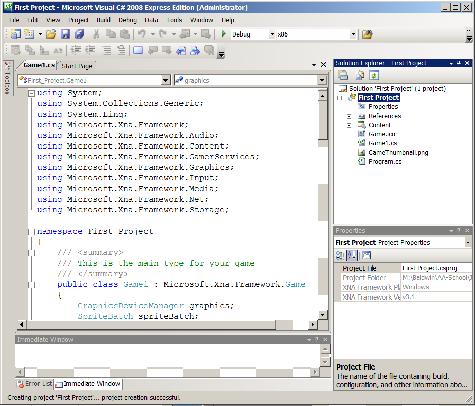Click the Undo arrow icon
Viewport: 475px width, 406px height.
[x=142, y=34]
